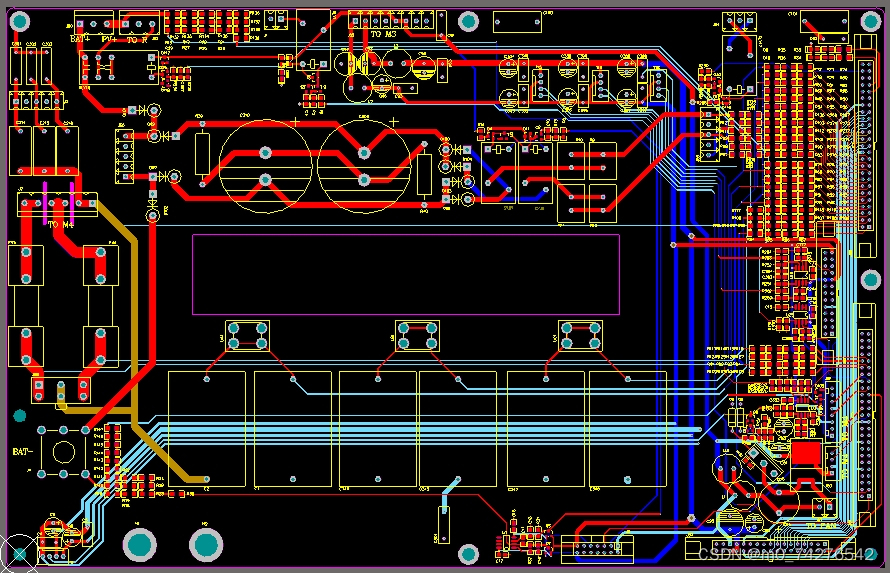Select the crossed-circle origin marker
Screen dimensions: 890x573
click(x=19, y=553)
